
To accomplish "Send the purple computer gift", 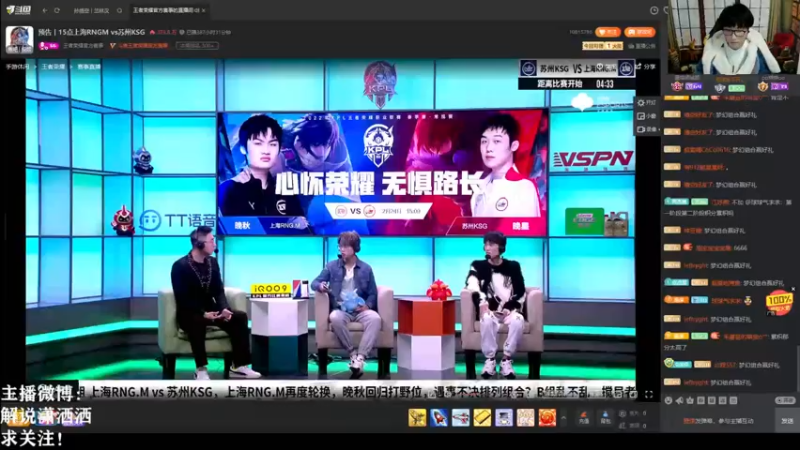I will 504,417.
